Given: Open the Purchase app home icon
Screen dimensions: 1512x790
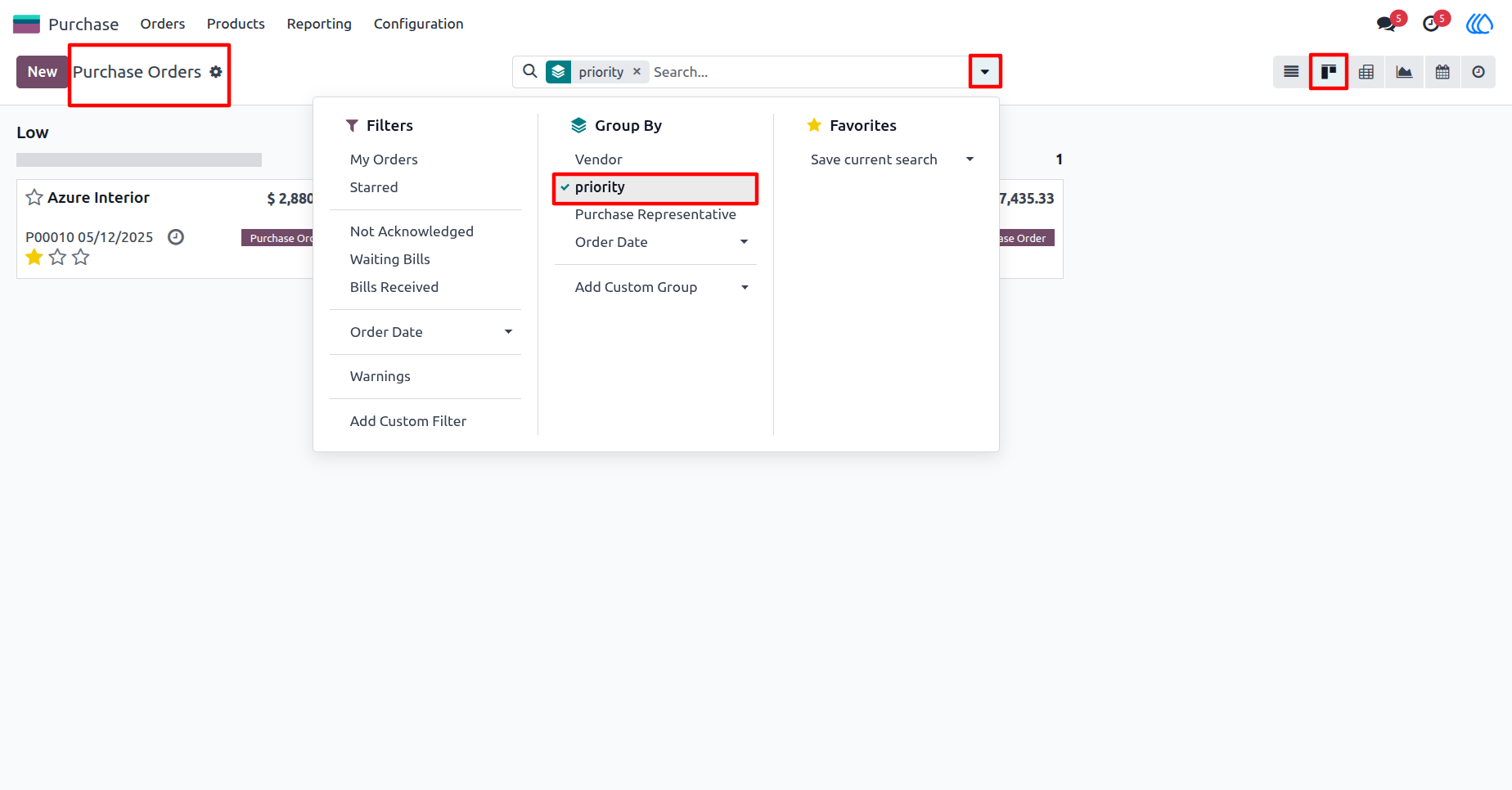Looking at the screenshot, I should coord(26,24).
